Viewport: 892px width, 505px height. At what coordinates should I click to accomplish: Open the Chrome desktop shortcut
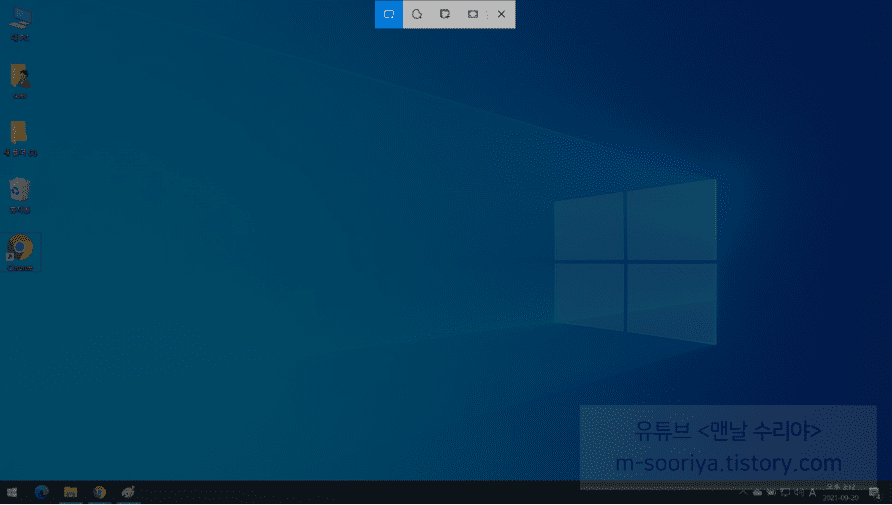20,252
